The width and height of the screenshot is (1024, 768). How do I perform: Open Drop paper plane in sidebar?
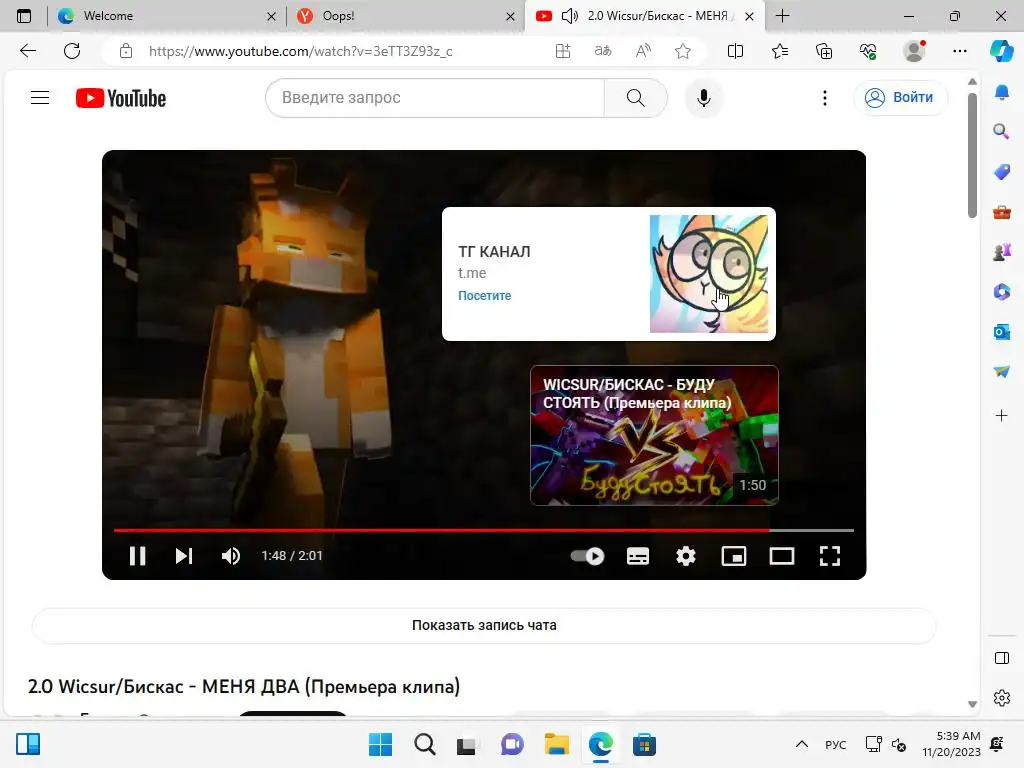[x=1002, y=372]
